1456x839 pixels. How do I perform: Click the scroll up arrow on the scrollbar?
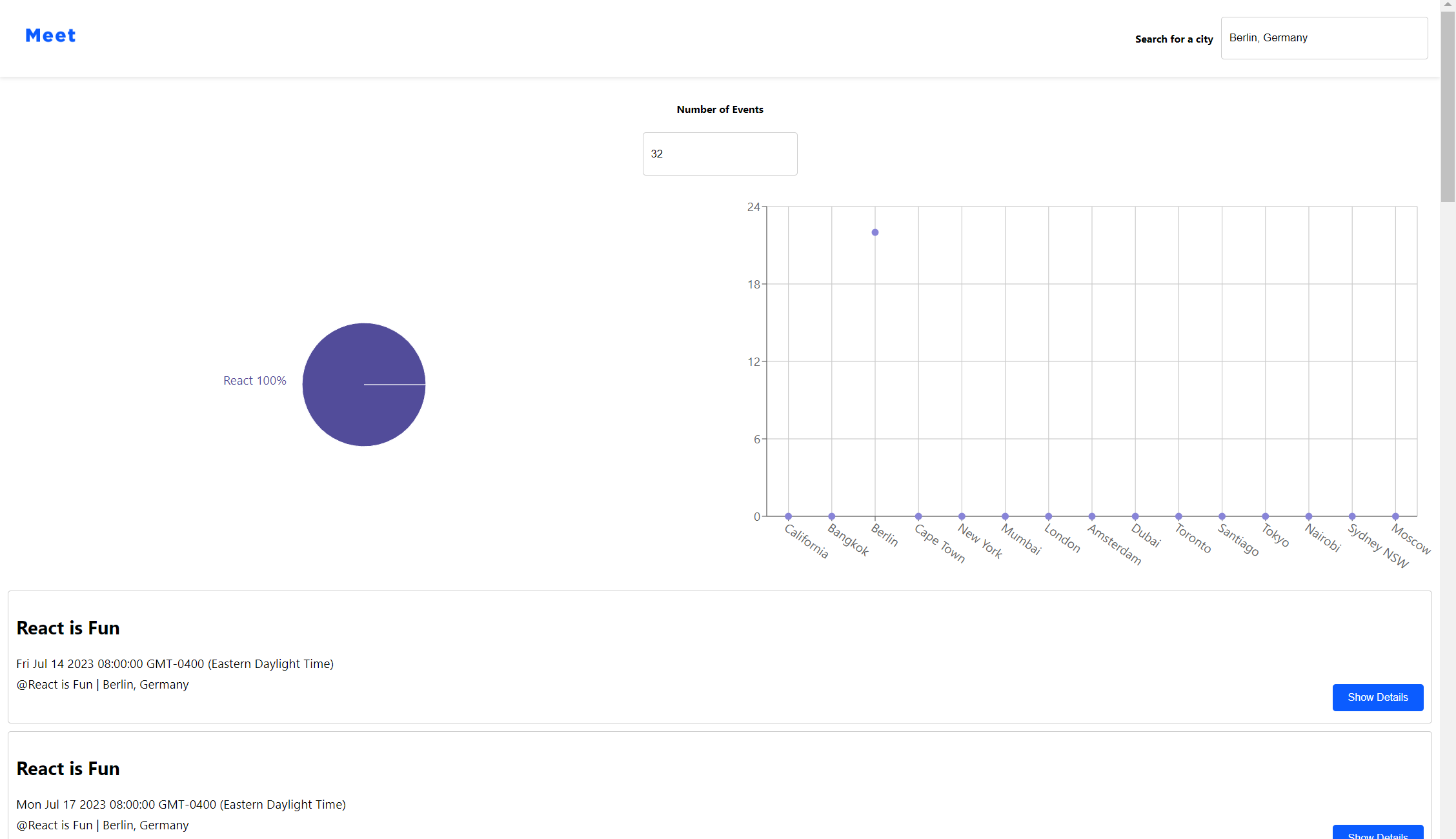point(1449,5)
